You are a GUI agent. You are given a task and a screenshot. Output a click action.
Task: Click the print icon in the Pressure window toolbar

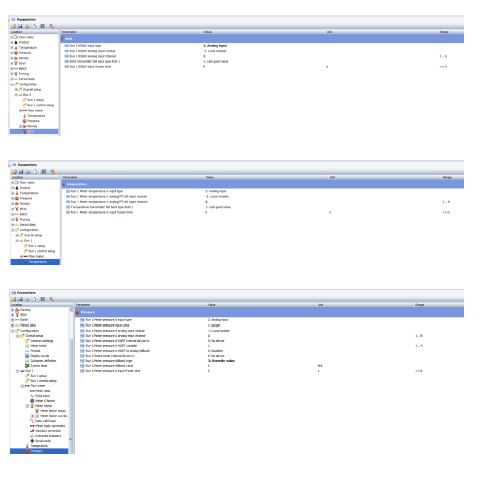click(27, 299)
